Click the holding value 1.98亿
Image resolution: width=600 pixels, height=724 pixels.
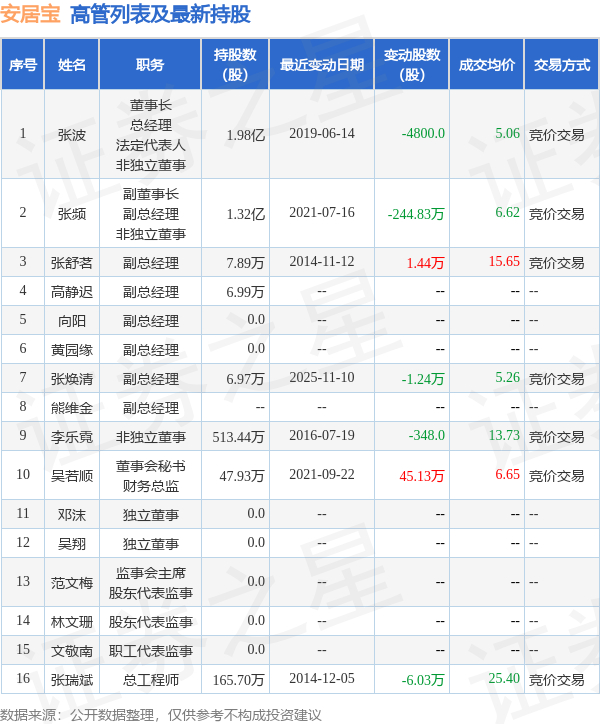coord(245,135)
